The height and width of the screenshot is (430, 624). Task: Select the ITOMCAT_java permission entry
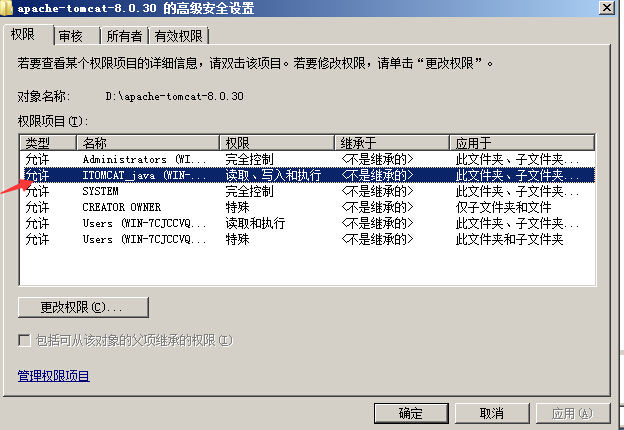(x=307, y=175)
